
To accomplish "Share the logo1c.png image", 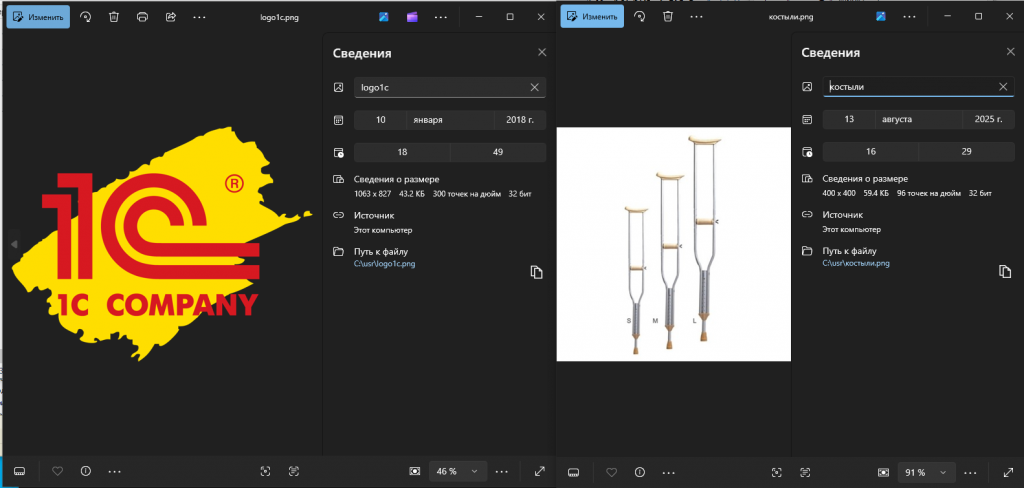I will coord(171,17).
